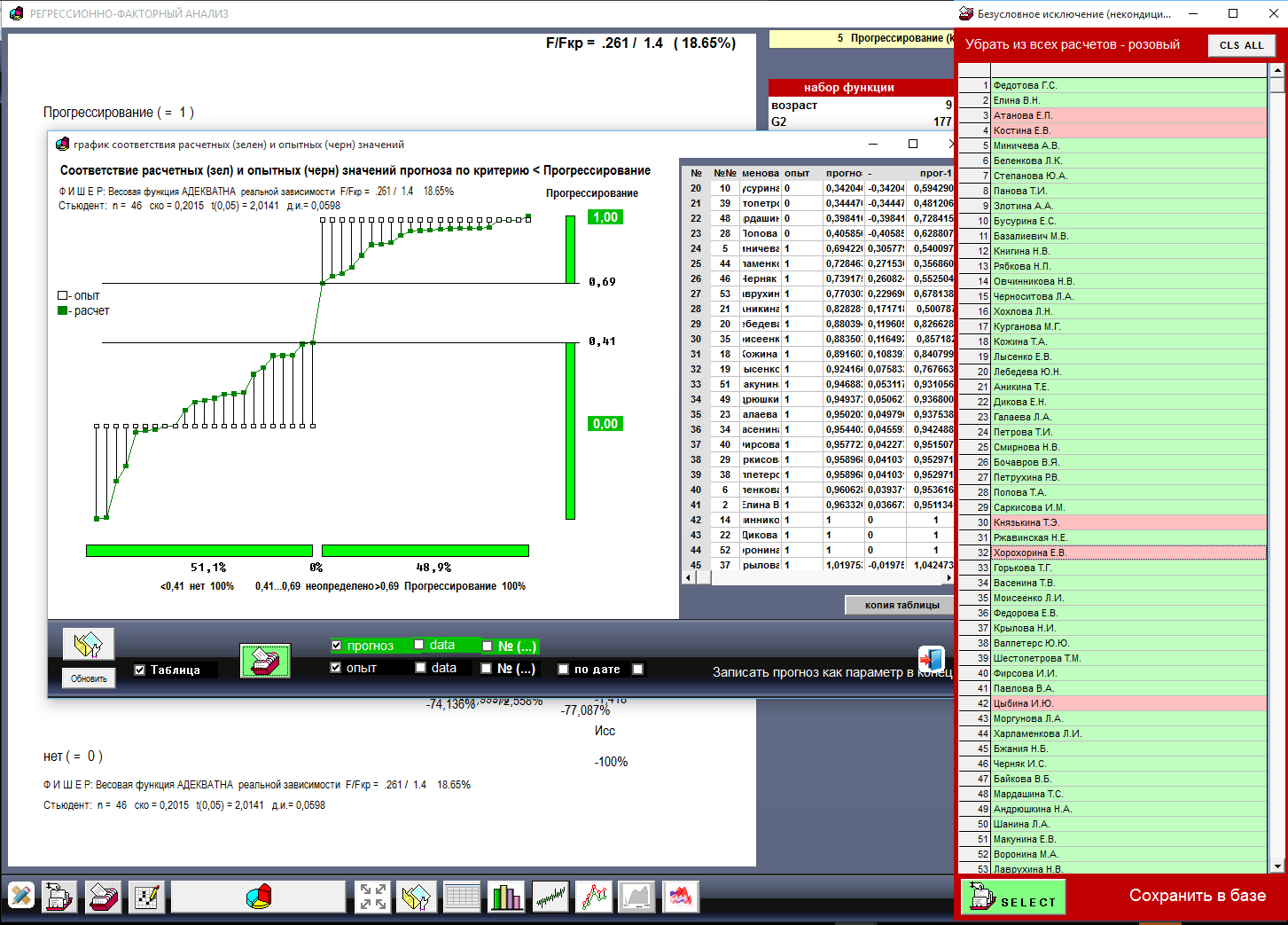Click the table grid icon in bottom toolbar
Viewport: 1288px width, 925px height.
coord(462,897)
